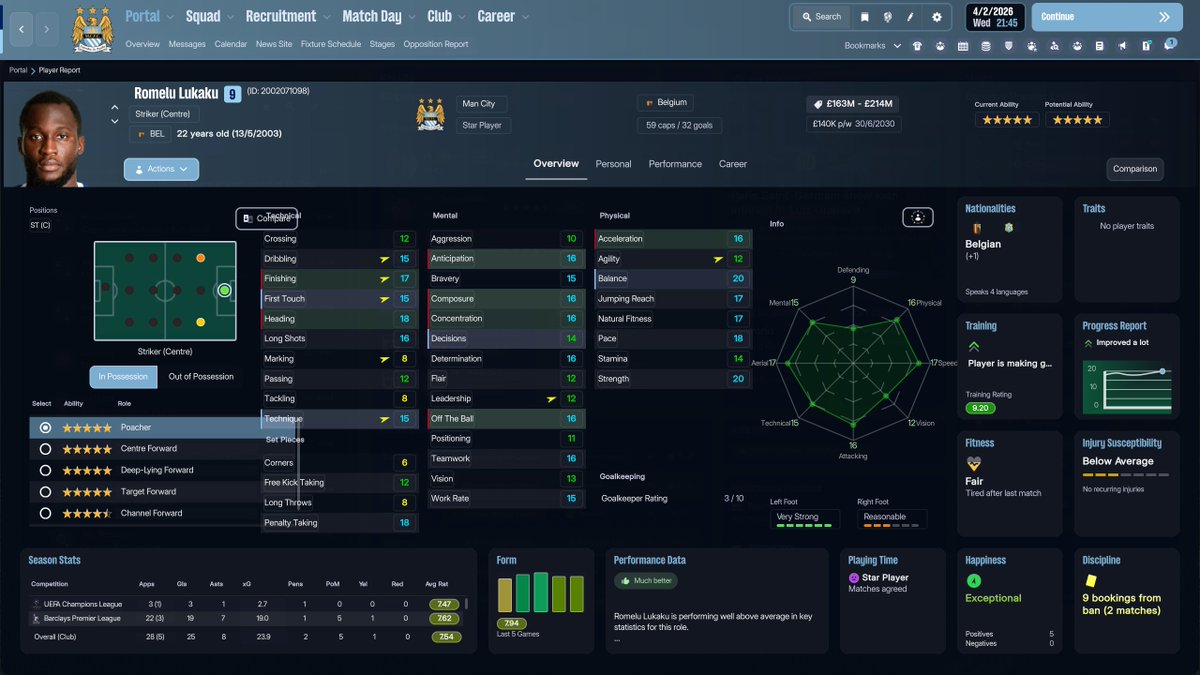Open settings gear icon in top toolbar
1200x675 pixels.
point(937,17)
